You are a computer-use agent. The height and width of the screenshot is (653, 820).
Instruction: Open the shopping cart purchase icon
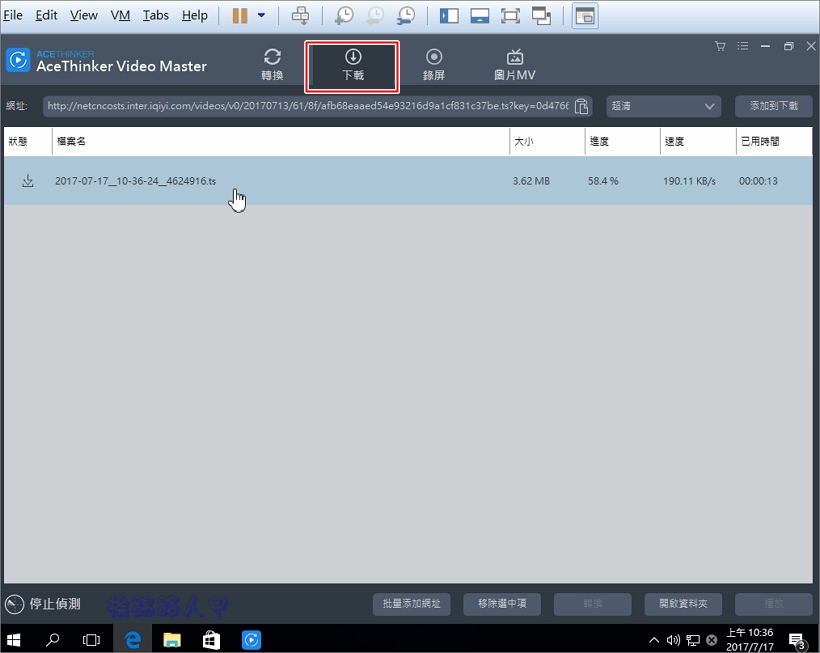tap(720, 46)
